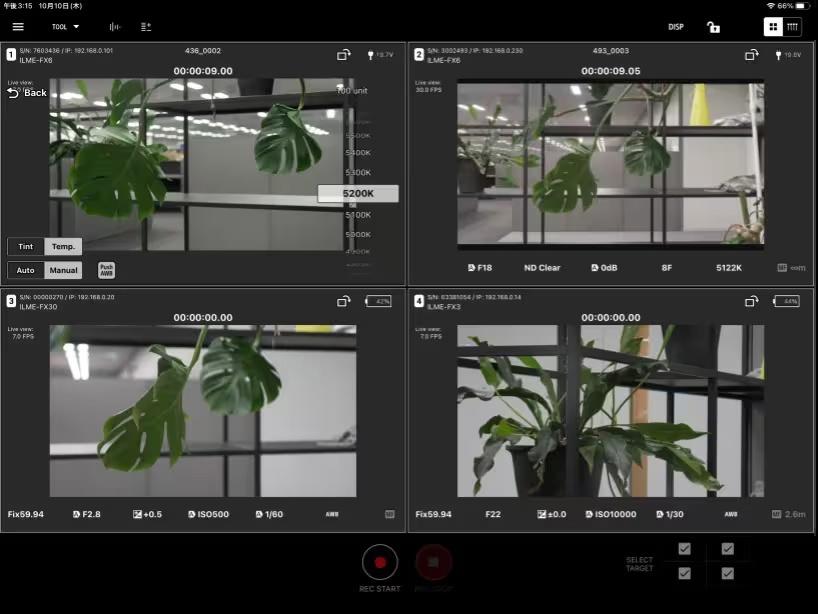Click the selected 5200K value on temperature slider
This screenshot has width=818, height=614.
[358, 194]
